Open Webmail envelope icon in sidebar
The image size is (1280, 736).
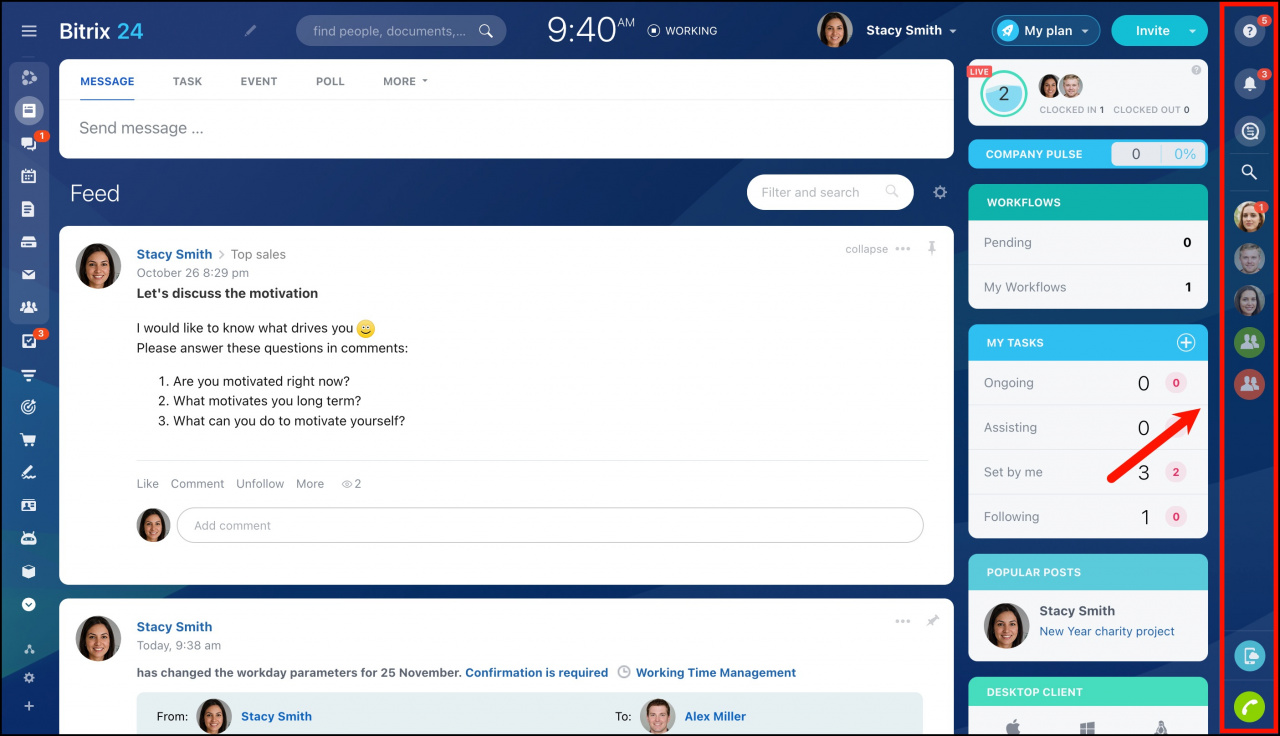28,275
